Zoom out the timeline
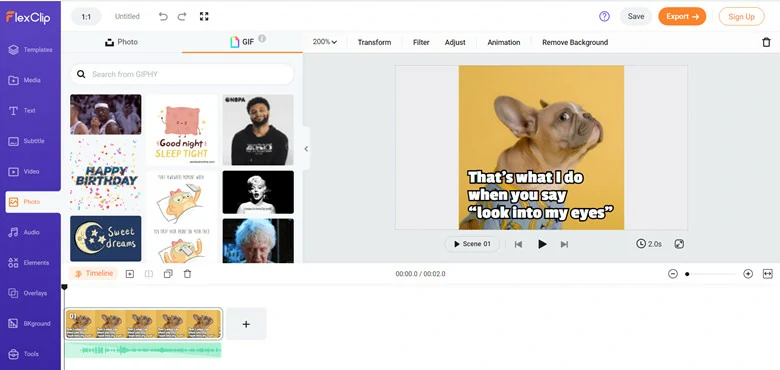This screenshot has width=780, height=370. pos(673,274)
